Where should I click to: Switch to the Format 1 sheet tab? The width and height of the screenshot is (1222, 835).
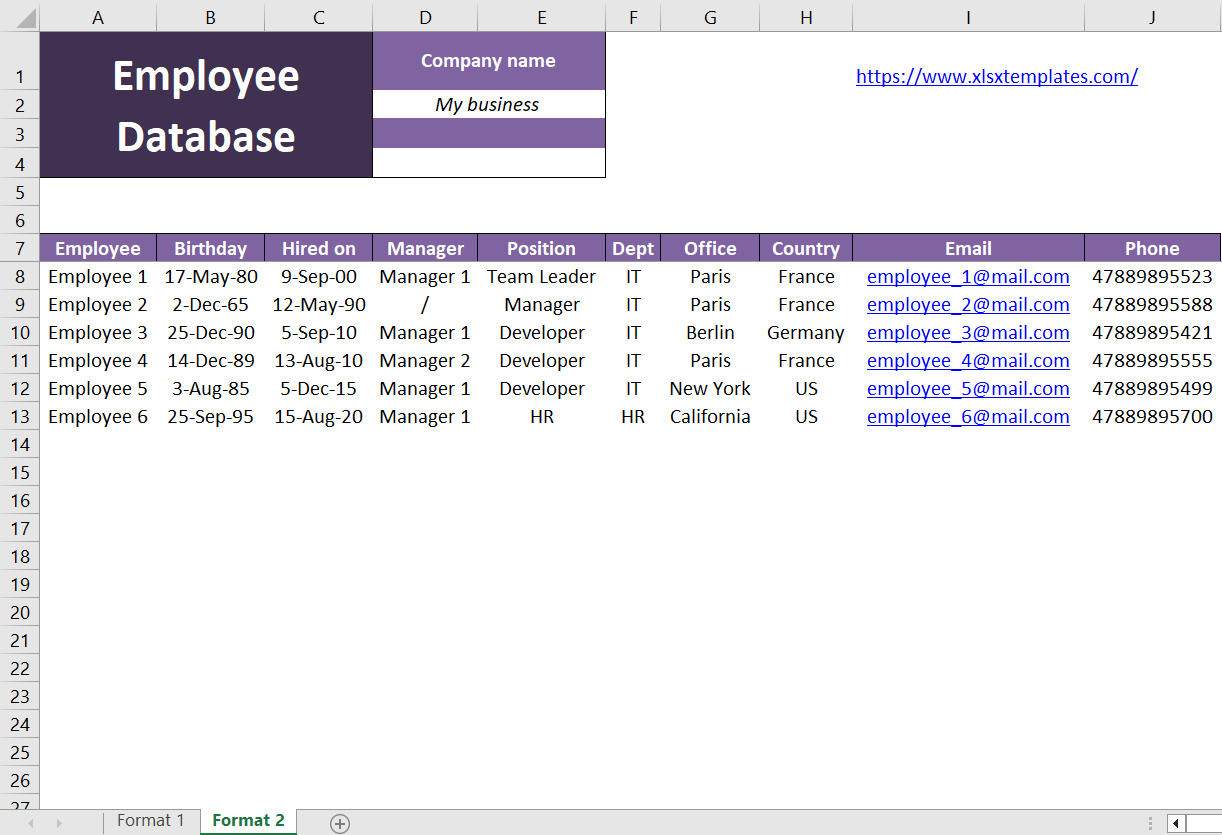coord(151,821)
